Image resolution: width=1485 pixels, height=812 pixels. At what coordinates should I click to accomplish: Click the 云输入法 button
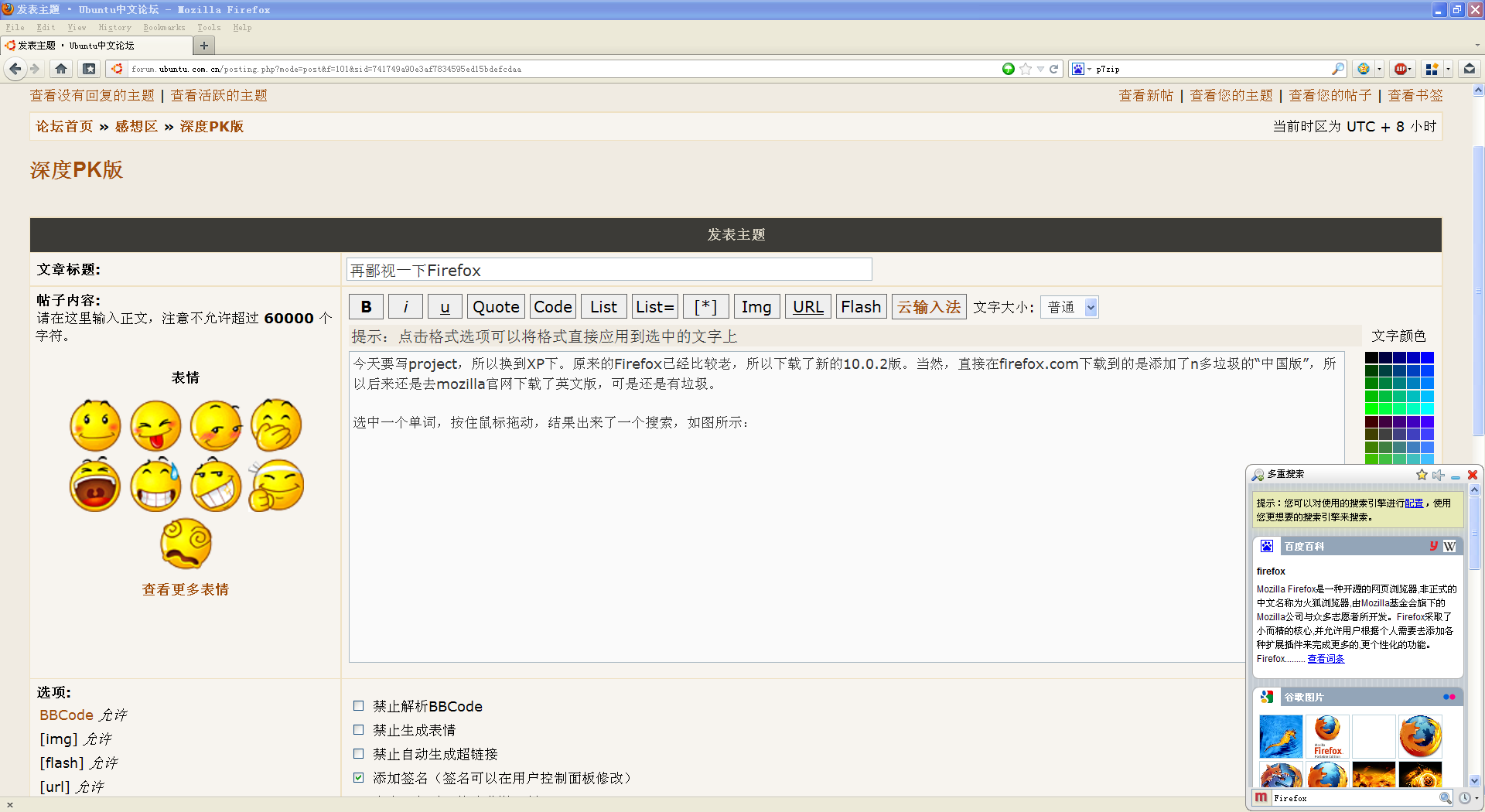point(929,307)
